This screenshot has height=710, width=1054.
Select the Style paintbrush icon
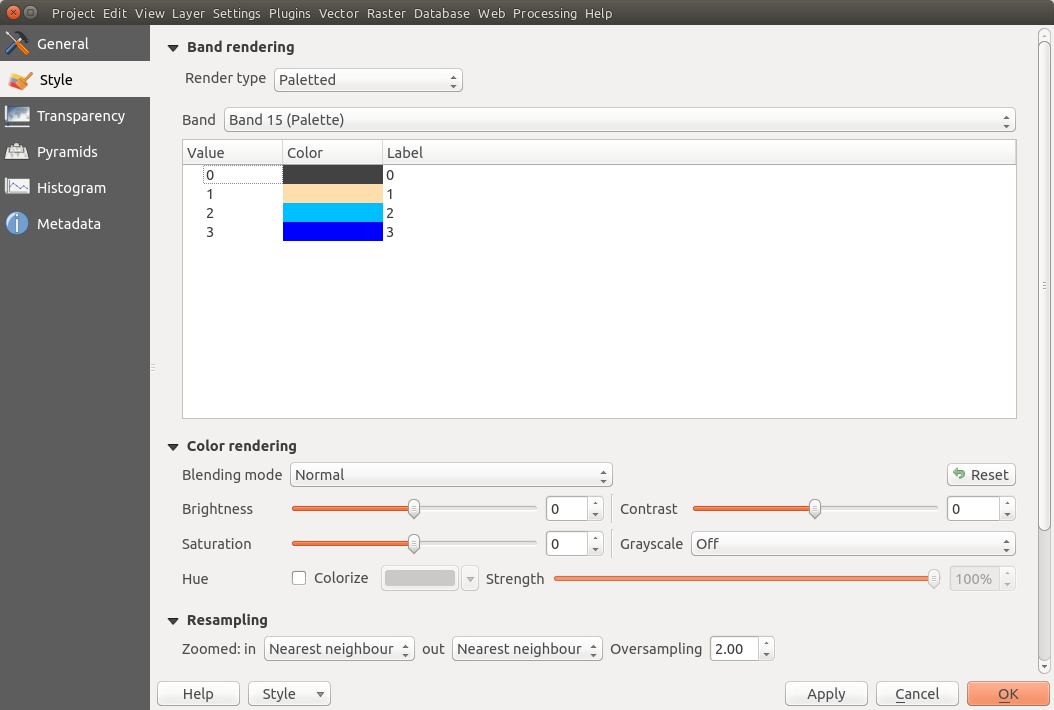click(x=19, y=80)
